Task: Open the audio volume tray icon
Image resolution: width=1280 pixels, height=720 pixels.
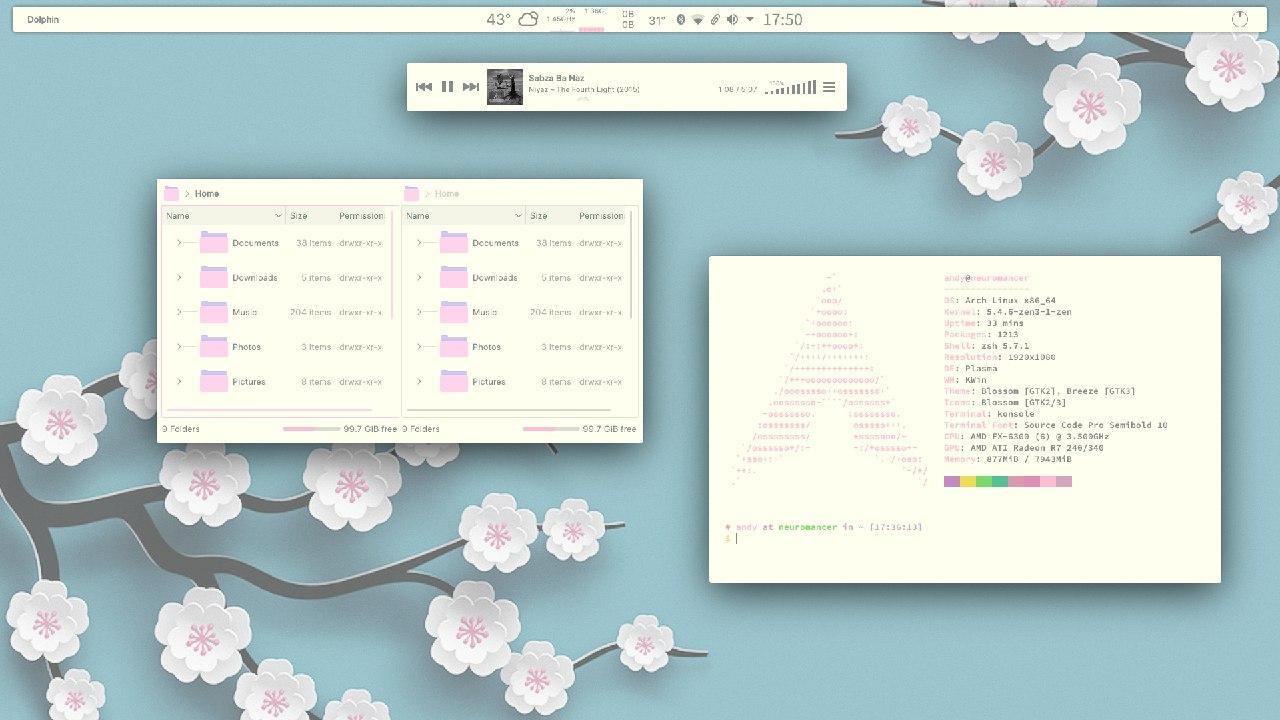Action: pos(732,19)
